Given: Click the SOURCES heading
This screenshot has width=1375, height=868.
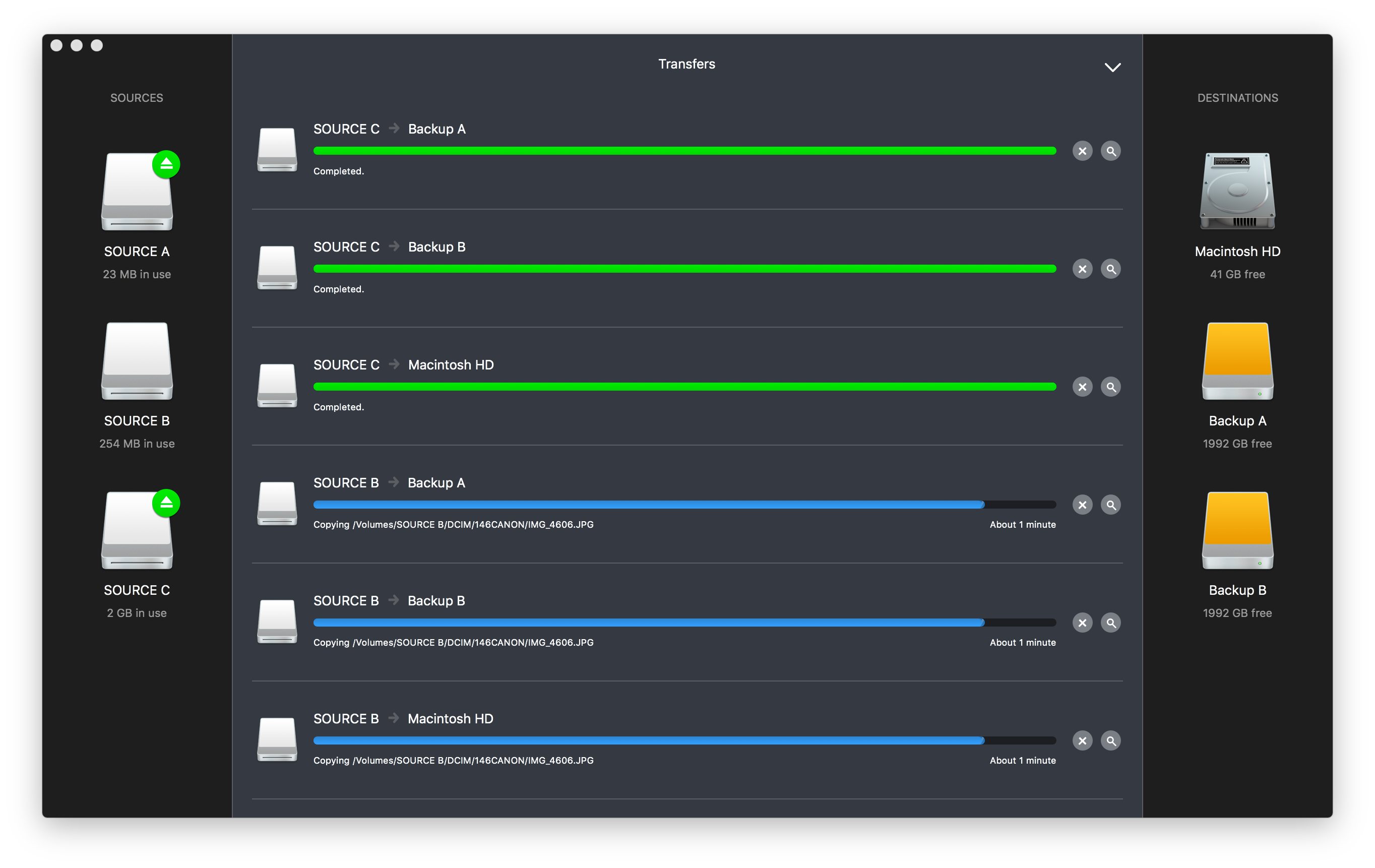Looking at the screenshot, I should click(137, 98).
